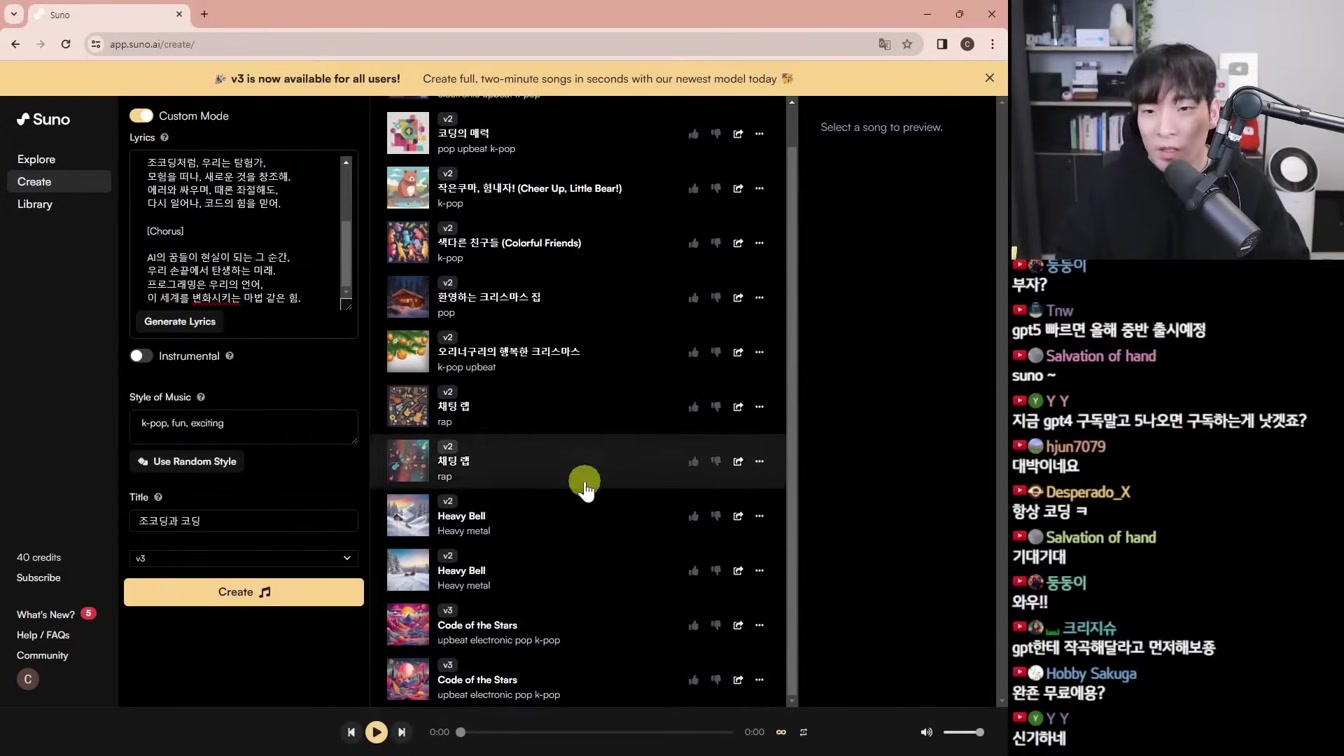Select the Colorful Friends song thumbnail
This screenshot has width=1344, height=756.
tap(408, 242)
